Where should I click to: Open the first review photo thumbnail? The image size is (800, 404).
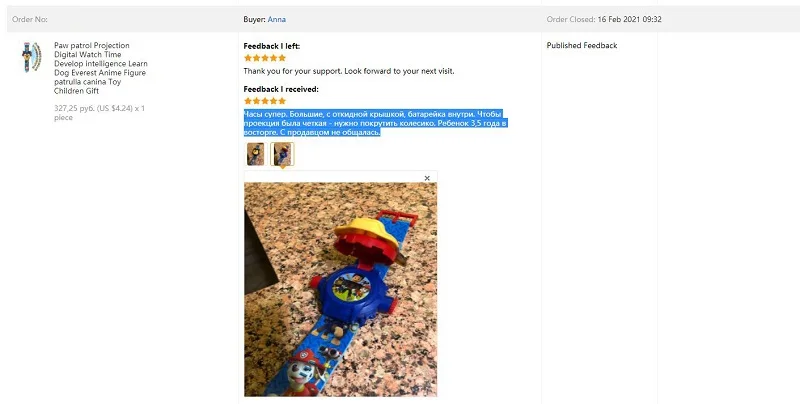coord(256,154)
